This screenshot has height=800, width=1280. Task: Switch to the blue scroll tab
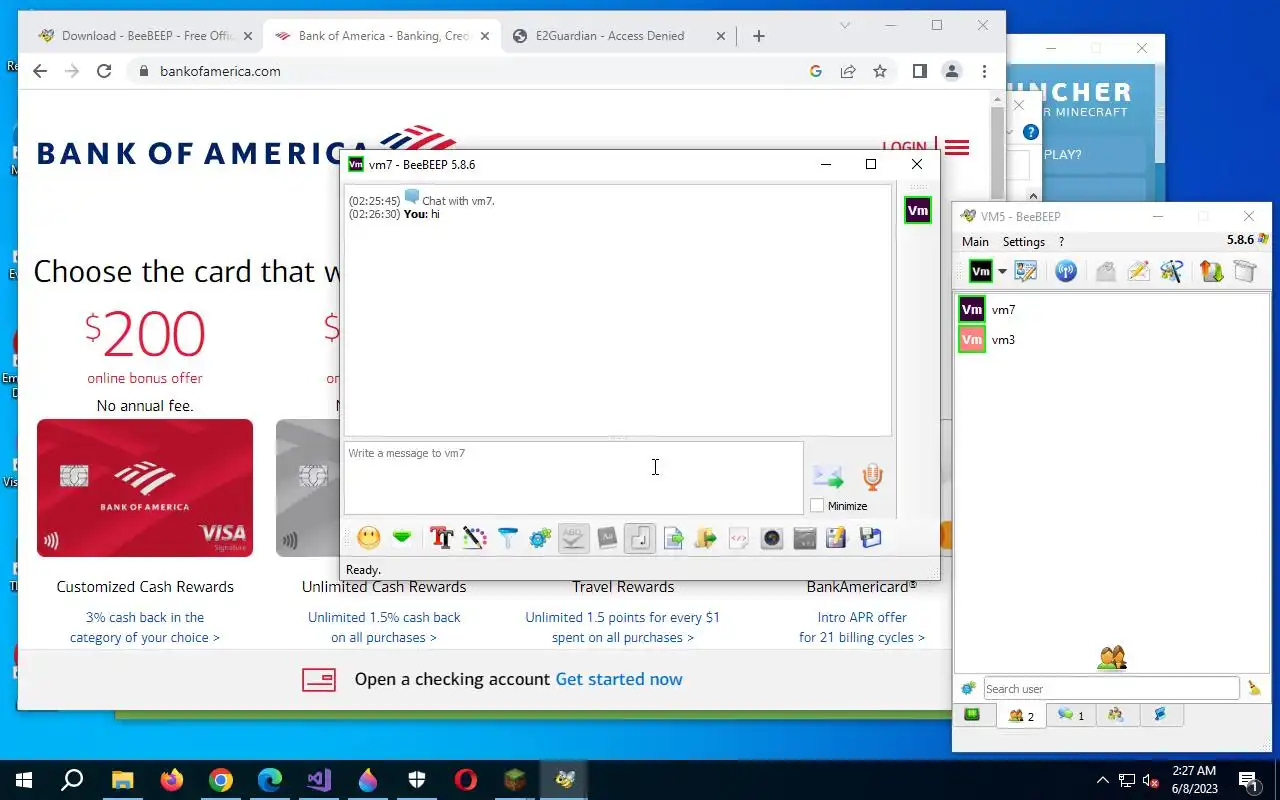click(x=1161, y=715)
